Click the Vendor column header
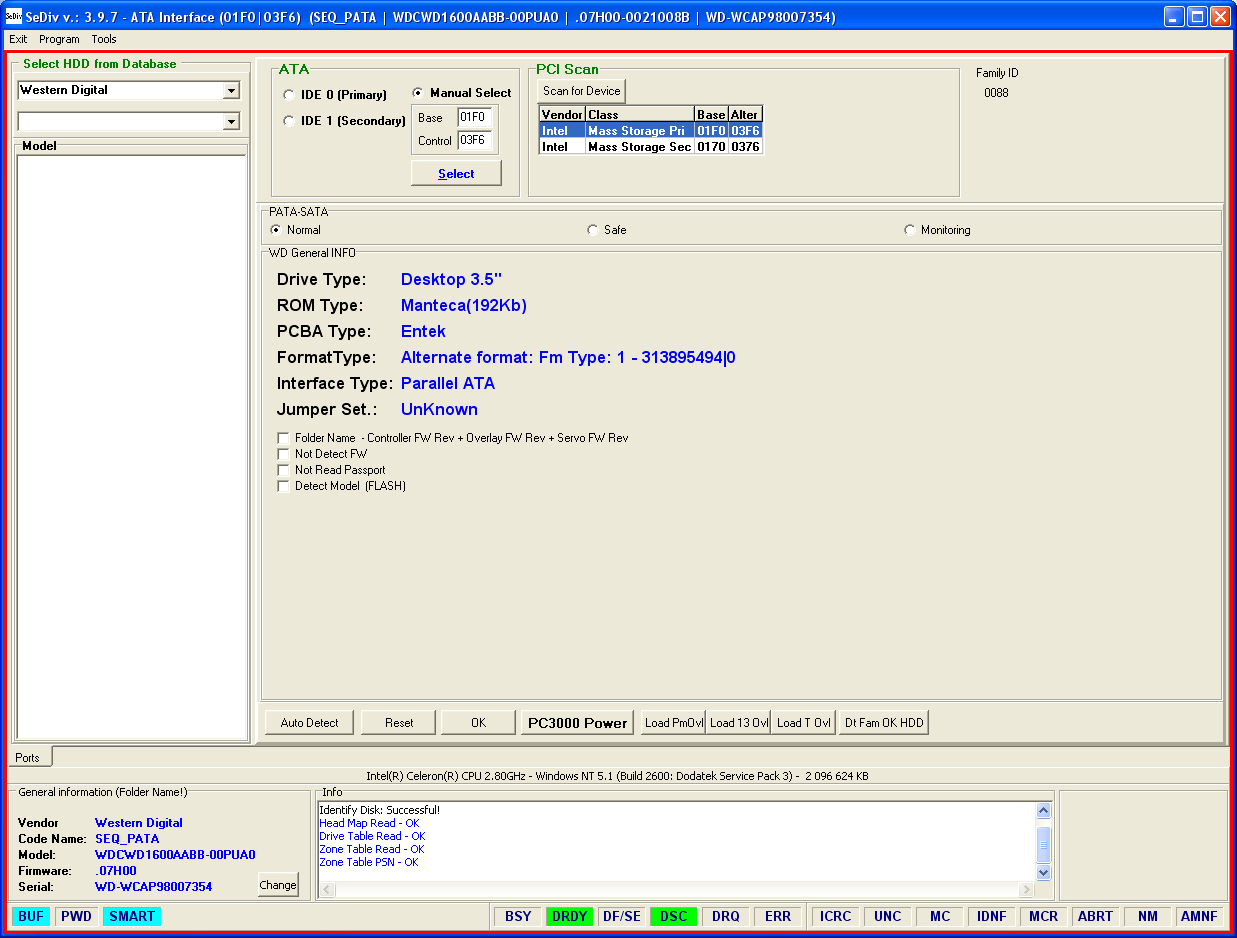The image size is (1237, 938). pos(562,114)
